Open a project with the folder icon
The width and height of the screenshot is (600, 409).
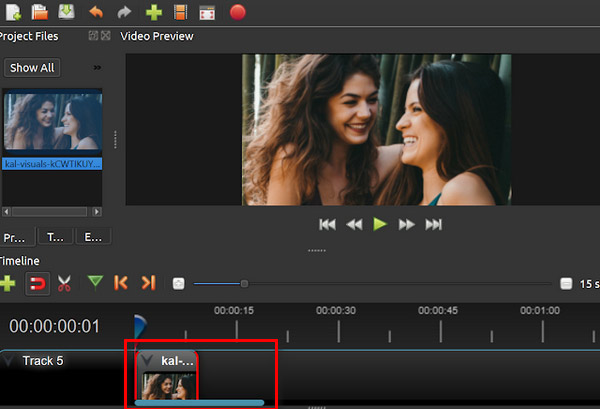click(39, 12)
